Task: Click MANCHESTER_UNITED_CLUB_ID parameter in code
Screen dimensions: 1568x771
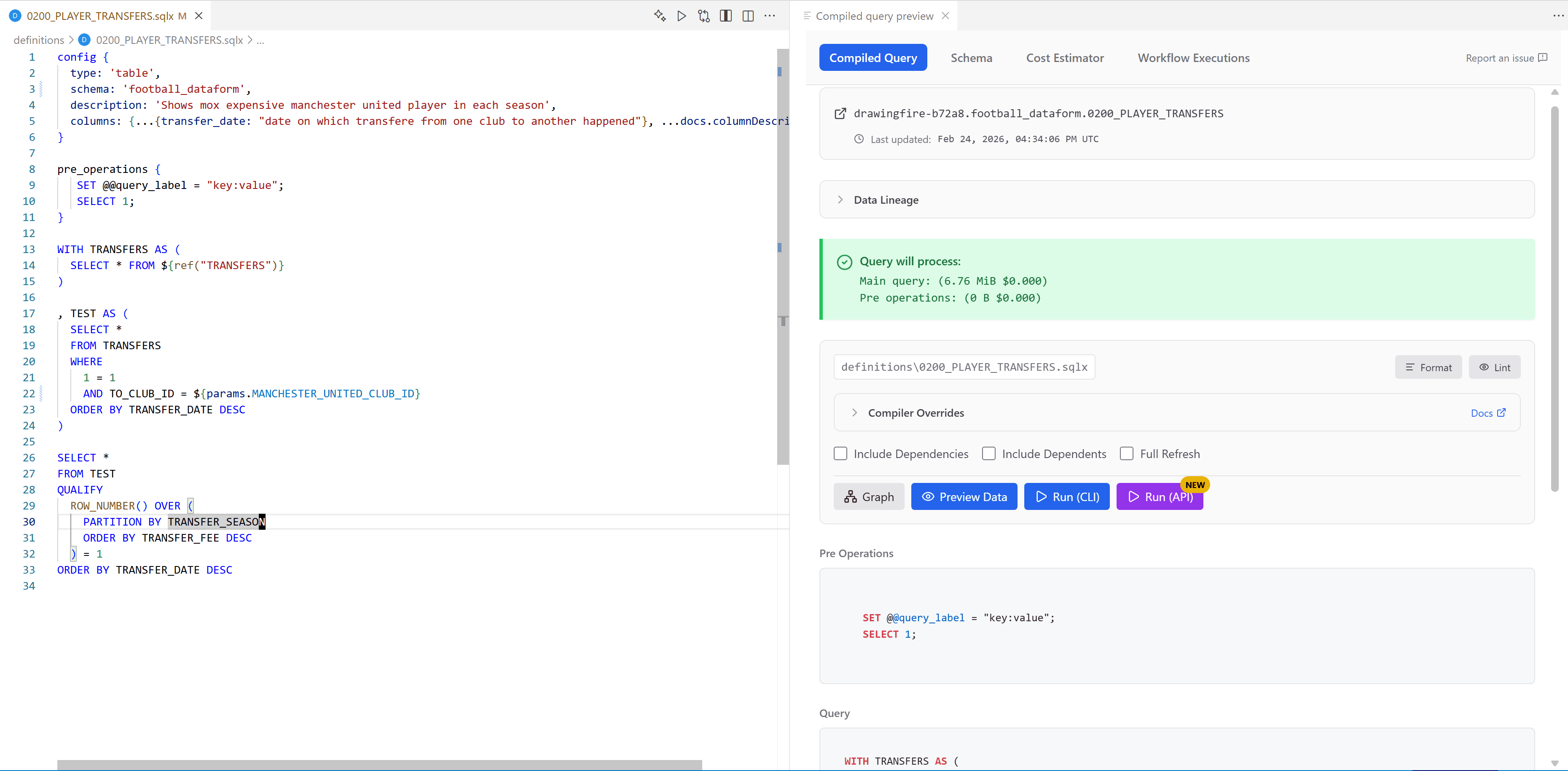Action: (333, 394)
